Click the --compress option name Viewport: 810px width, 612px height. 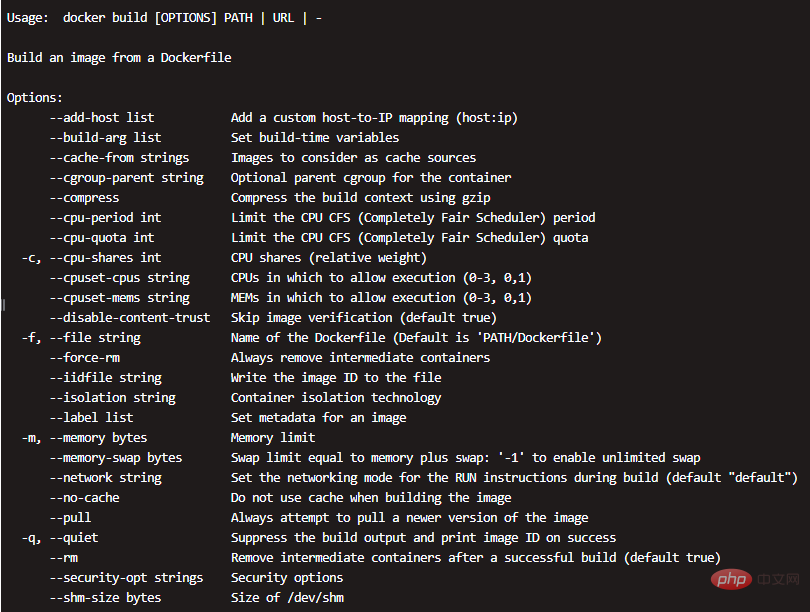coord(84,198)
